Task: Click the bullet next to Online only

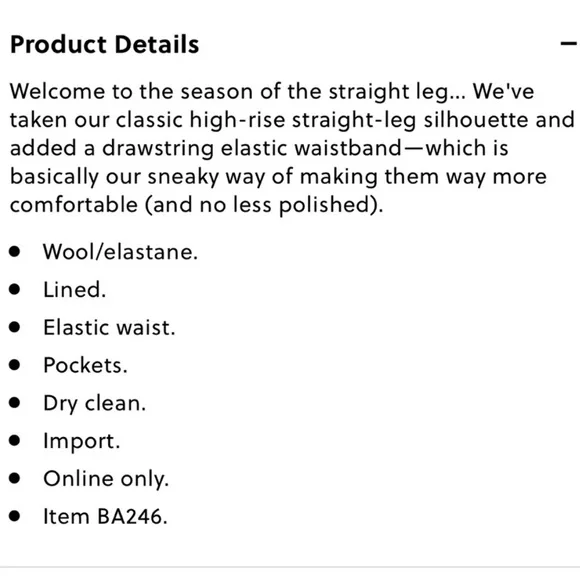Action: (x=15, y=479)
